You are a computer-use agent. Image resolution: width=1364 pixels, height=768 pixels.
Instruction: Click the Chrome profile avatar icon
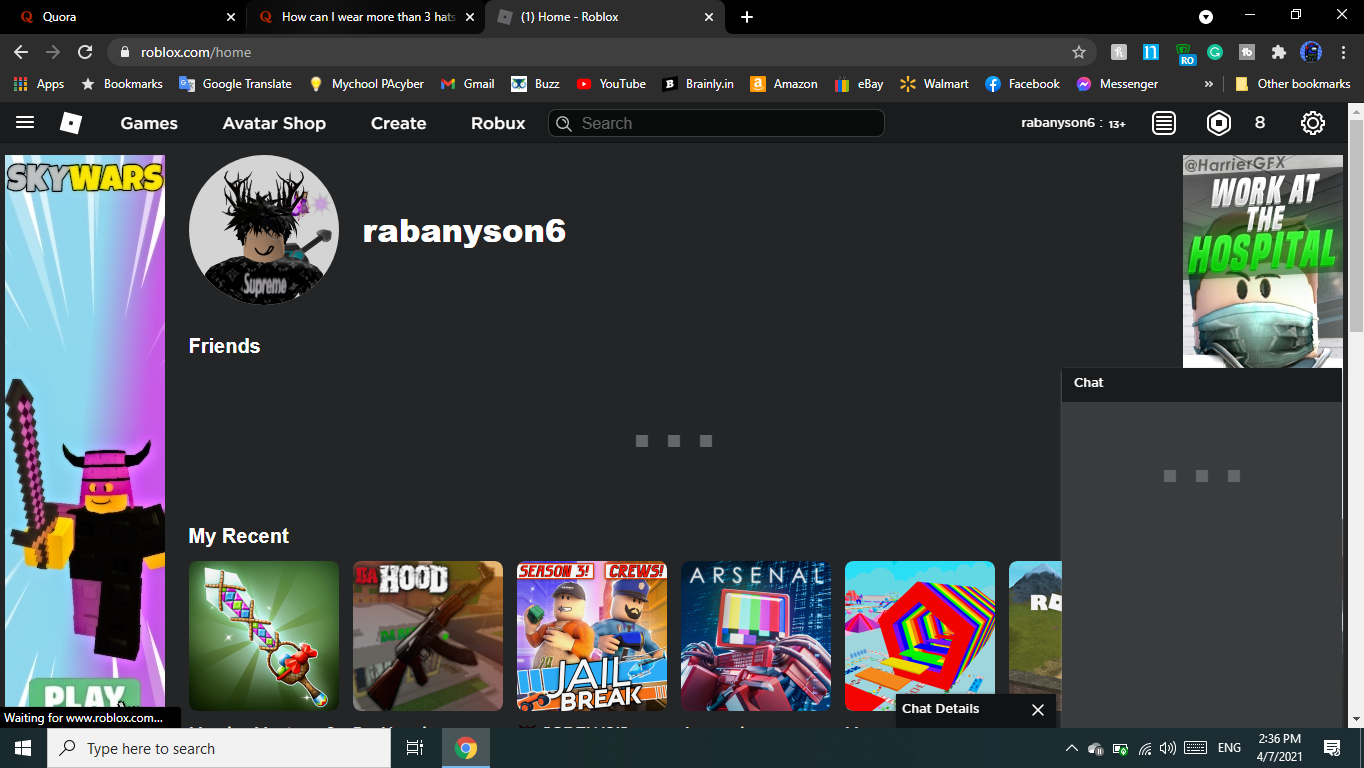(x=1310, y=52)
